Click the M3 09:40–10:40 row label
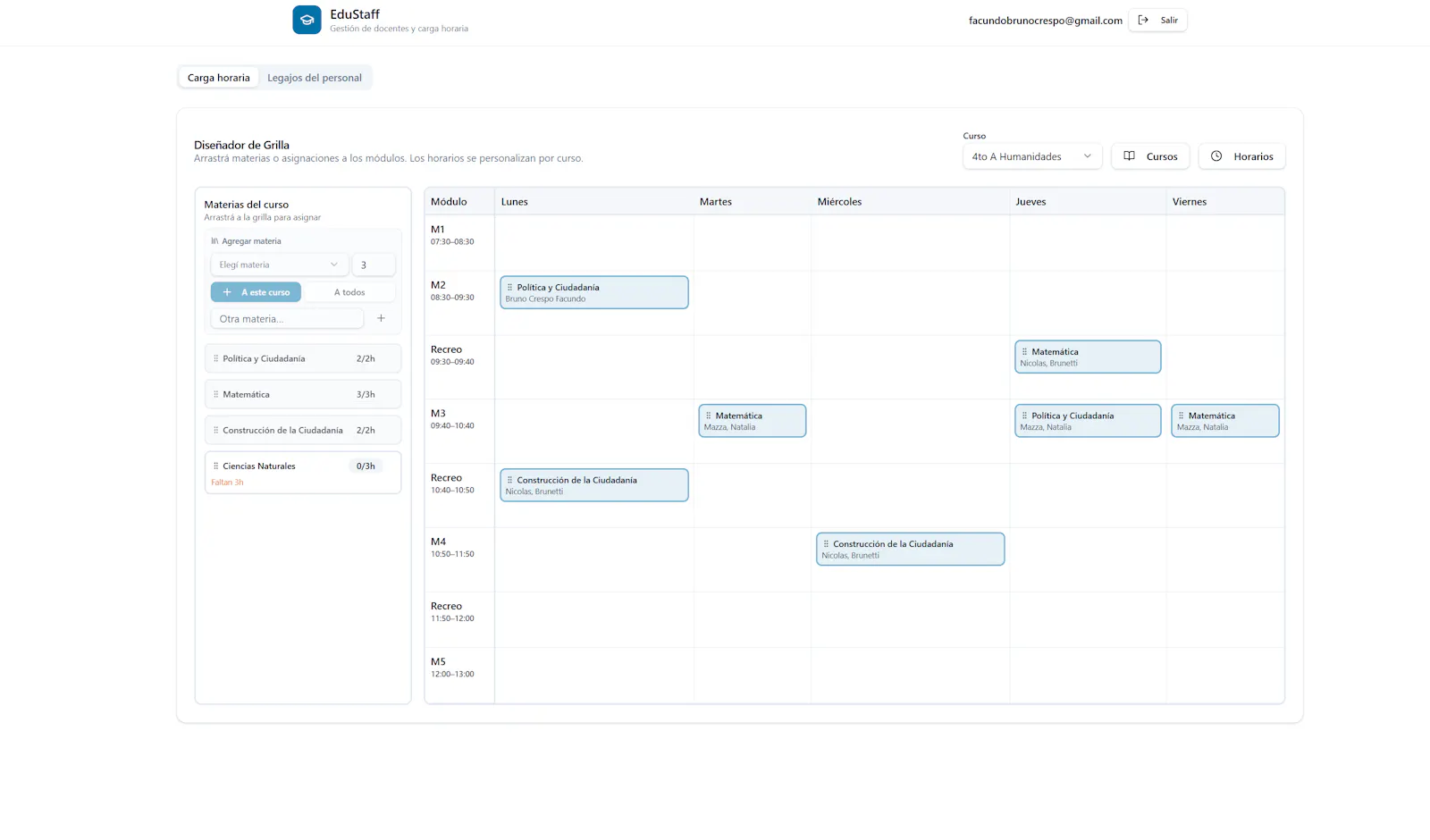 pyautogui.click(x=452, y=419)
